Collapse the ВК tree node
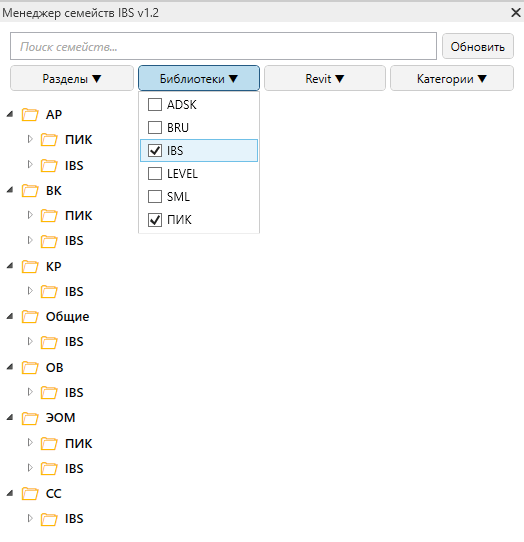Screen dimensions: 524x542 point(10,190)
